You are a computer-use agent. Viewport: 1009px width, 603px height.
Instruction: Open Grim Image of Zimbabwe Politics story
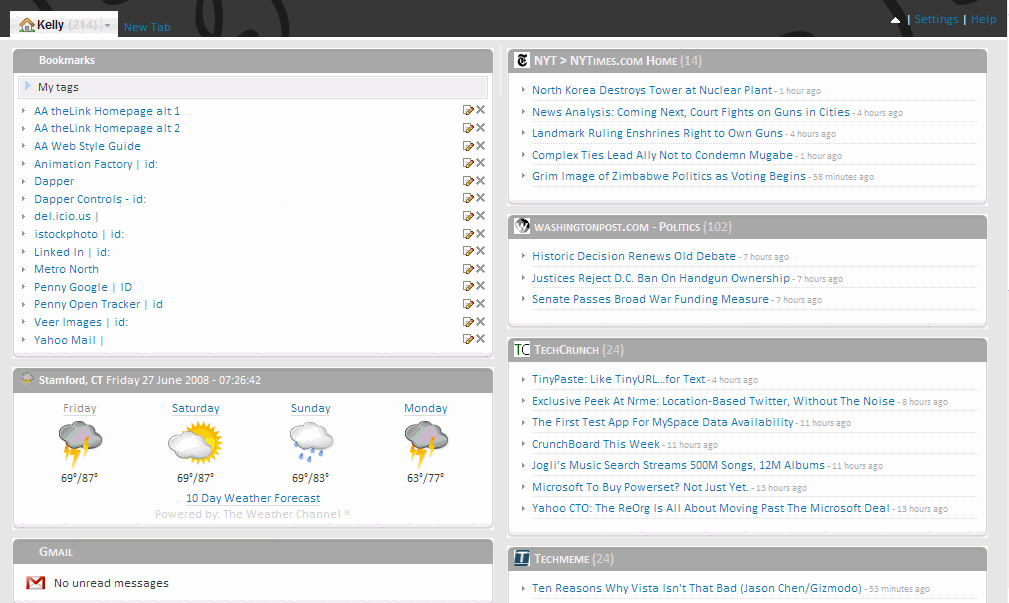669,176
